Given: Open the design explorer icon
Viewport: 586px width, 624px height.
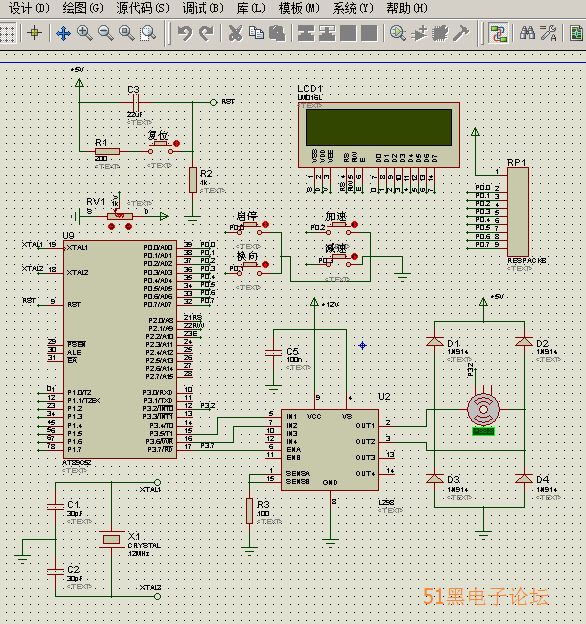Looking at the screenshot, I should point(576,33).
